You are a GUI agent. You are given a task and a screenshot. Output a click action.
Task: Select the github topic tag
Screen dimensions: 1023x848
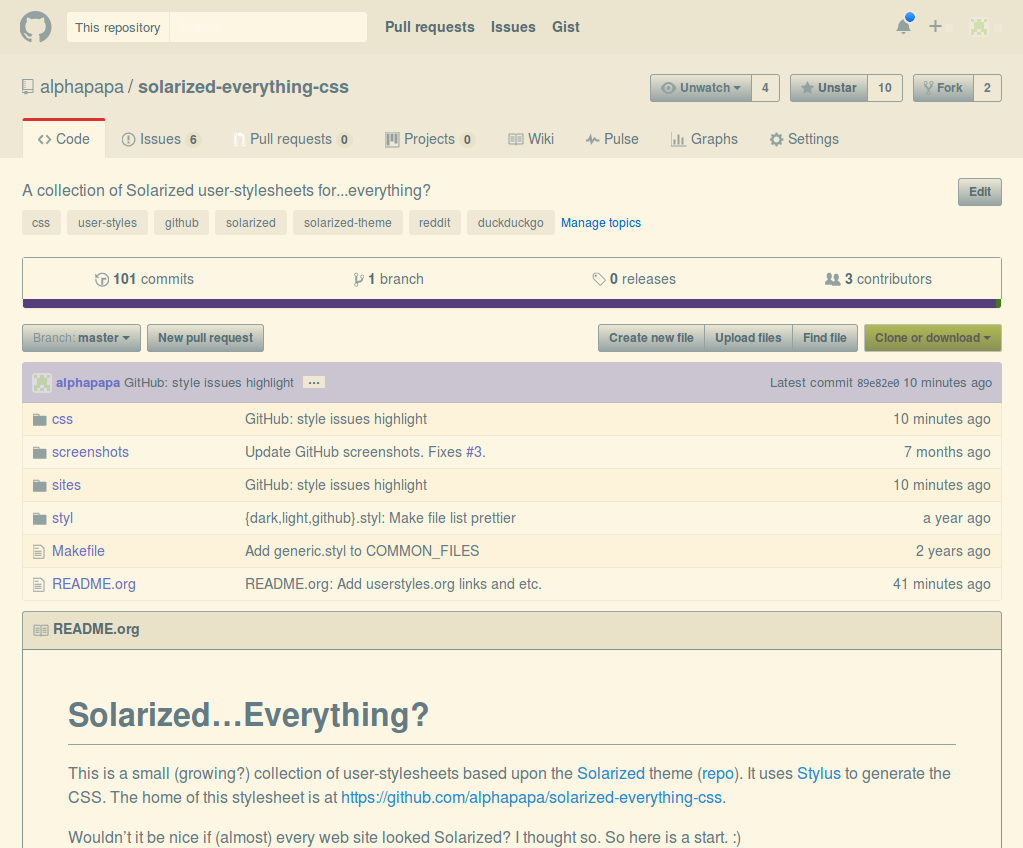(x=181, y=223)
